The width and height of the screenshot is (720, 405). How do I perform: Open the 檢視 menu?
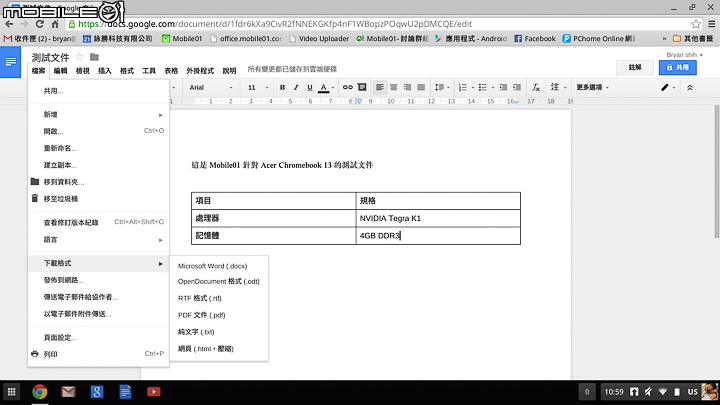83,71
